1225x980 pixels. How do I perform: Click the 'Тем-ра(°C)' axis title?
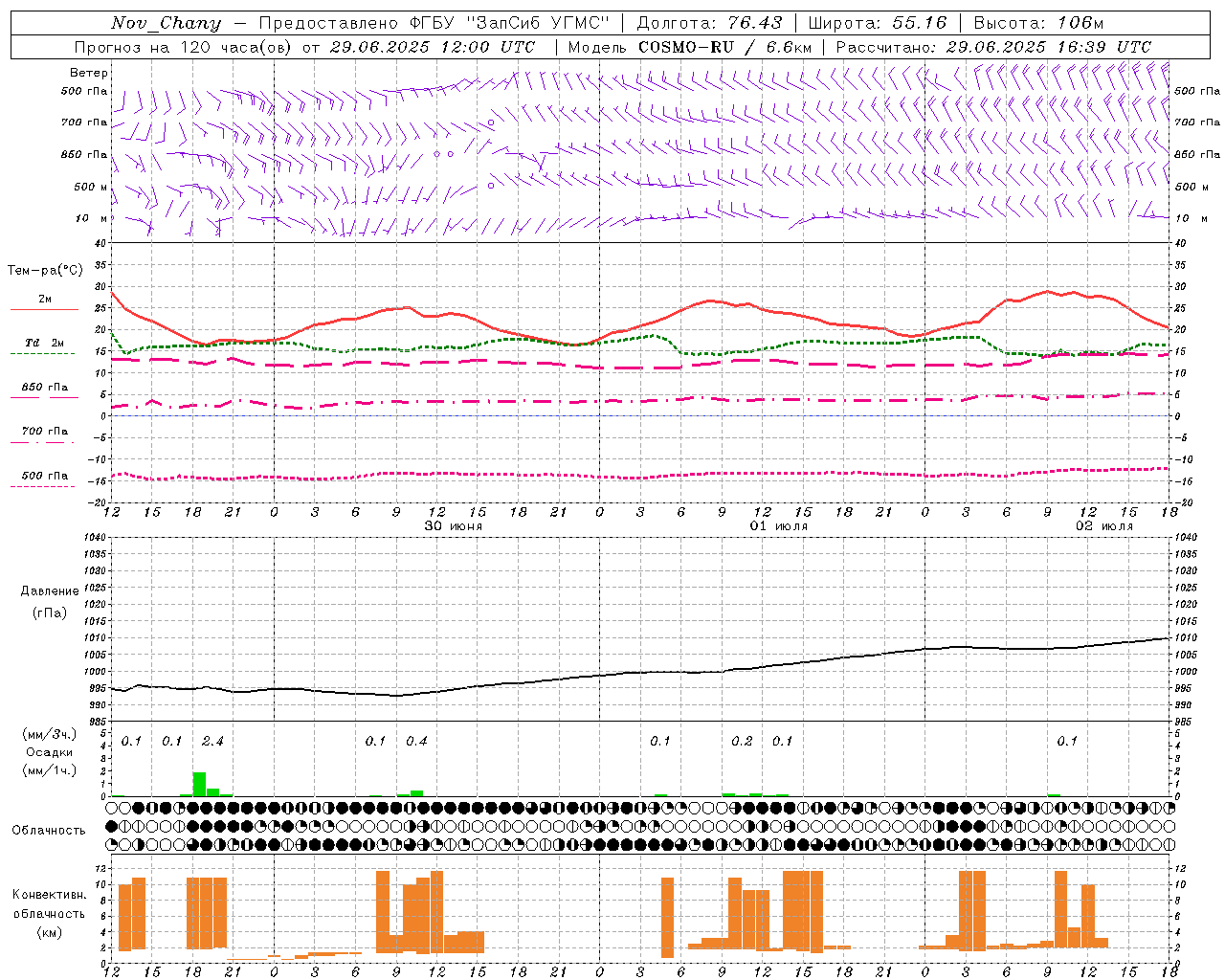45,271
